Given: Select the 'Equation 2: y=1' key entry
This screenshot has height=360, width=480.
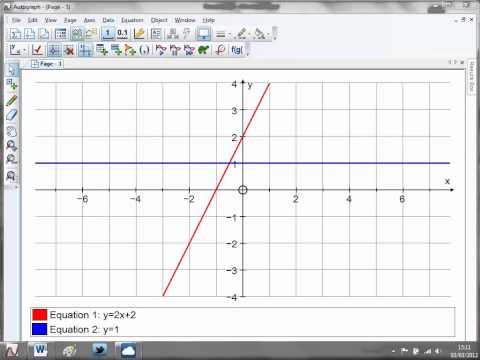Looking at the screenshot, I should point(84,330).
